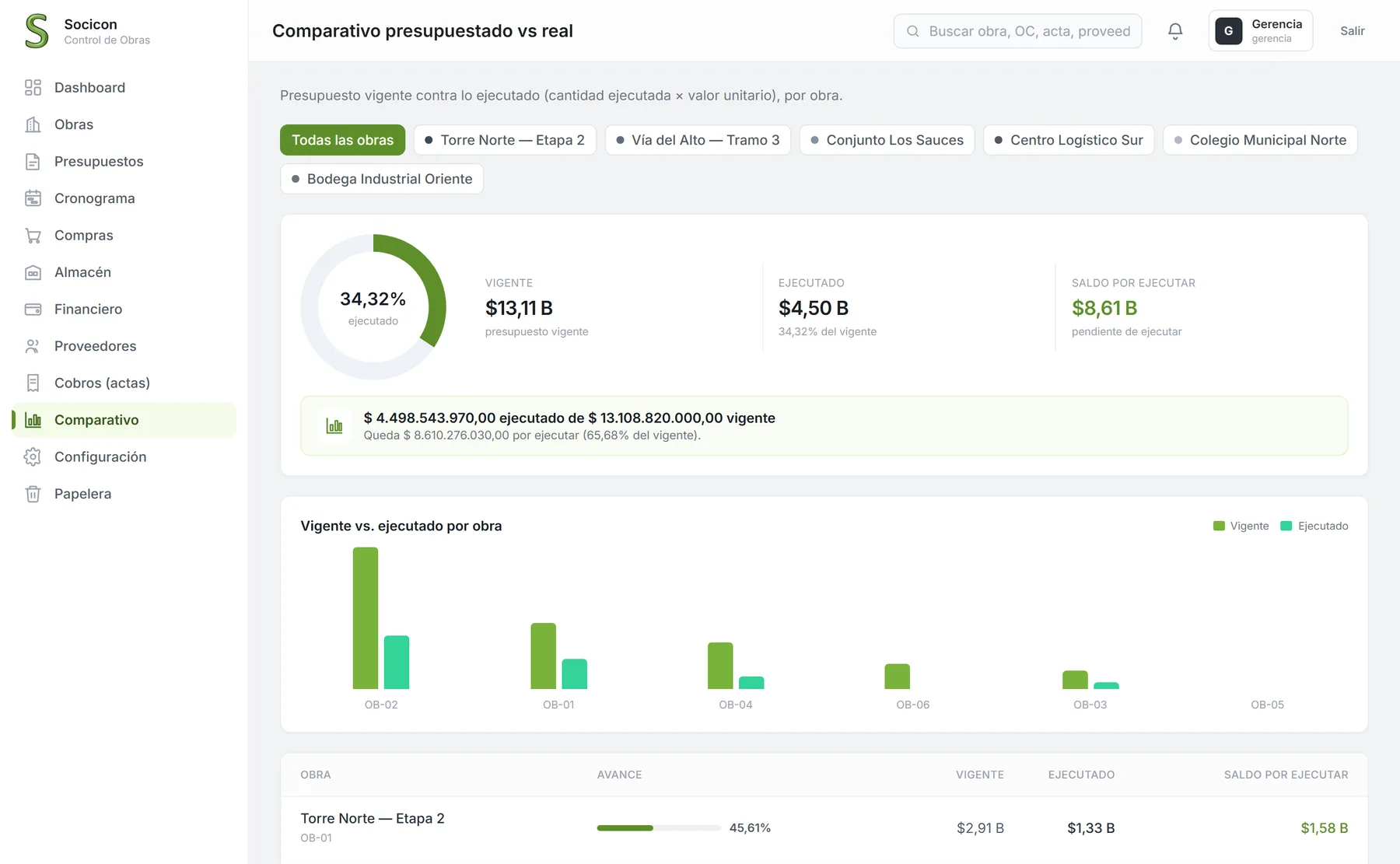Click the OB-06 Vigente bar
Screen dimensions: 1400x864
[x=898, y=677]
